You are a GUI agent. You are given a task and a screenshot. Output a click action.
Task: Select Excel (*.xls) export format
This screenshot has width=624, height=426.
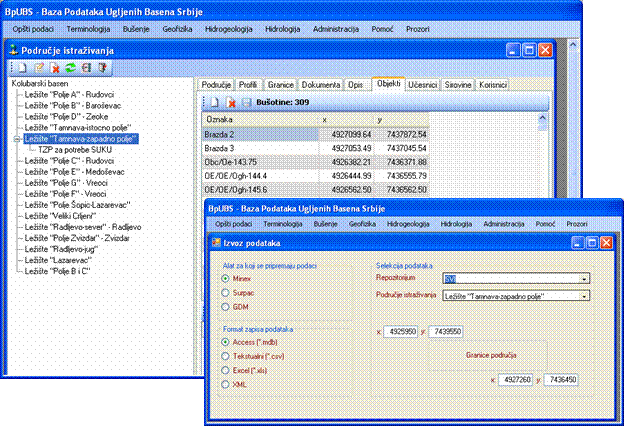coord(224,370)
